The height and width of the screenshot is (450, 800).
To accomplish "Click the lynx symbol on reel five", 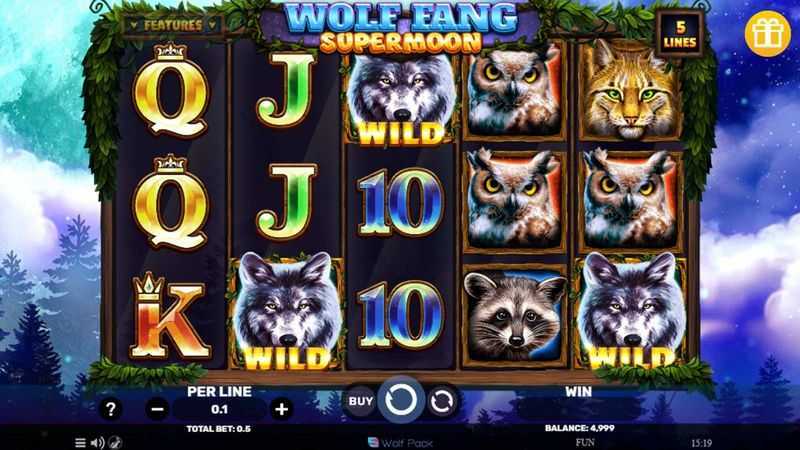I will tap(631, 90).
